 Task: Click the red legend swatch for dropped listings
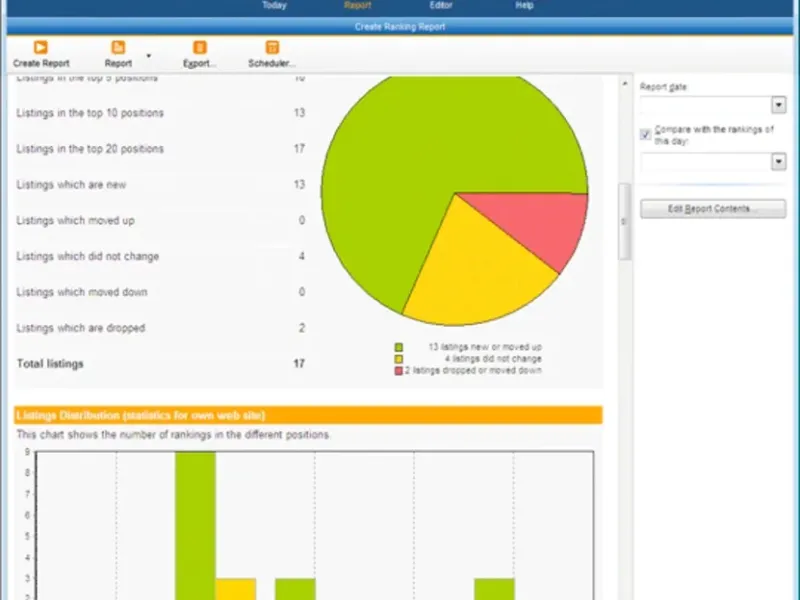click(398, 371)
